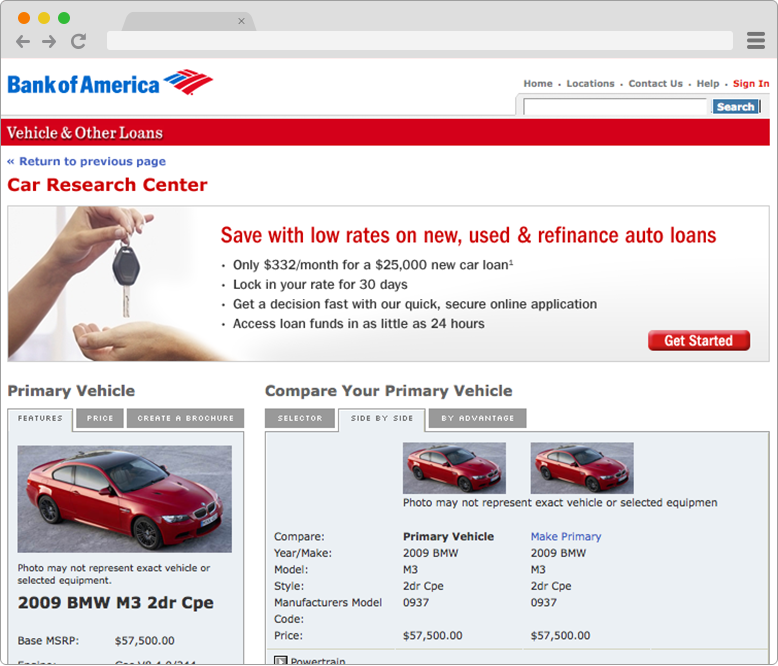Click the browser back arrow

pyautogui.click(x=23, y=41)
